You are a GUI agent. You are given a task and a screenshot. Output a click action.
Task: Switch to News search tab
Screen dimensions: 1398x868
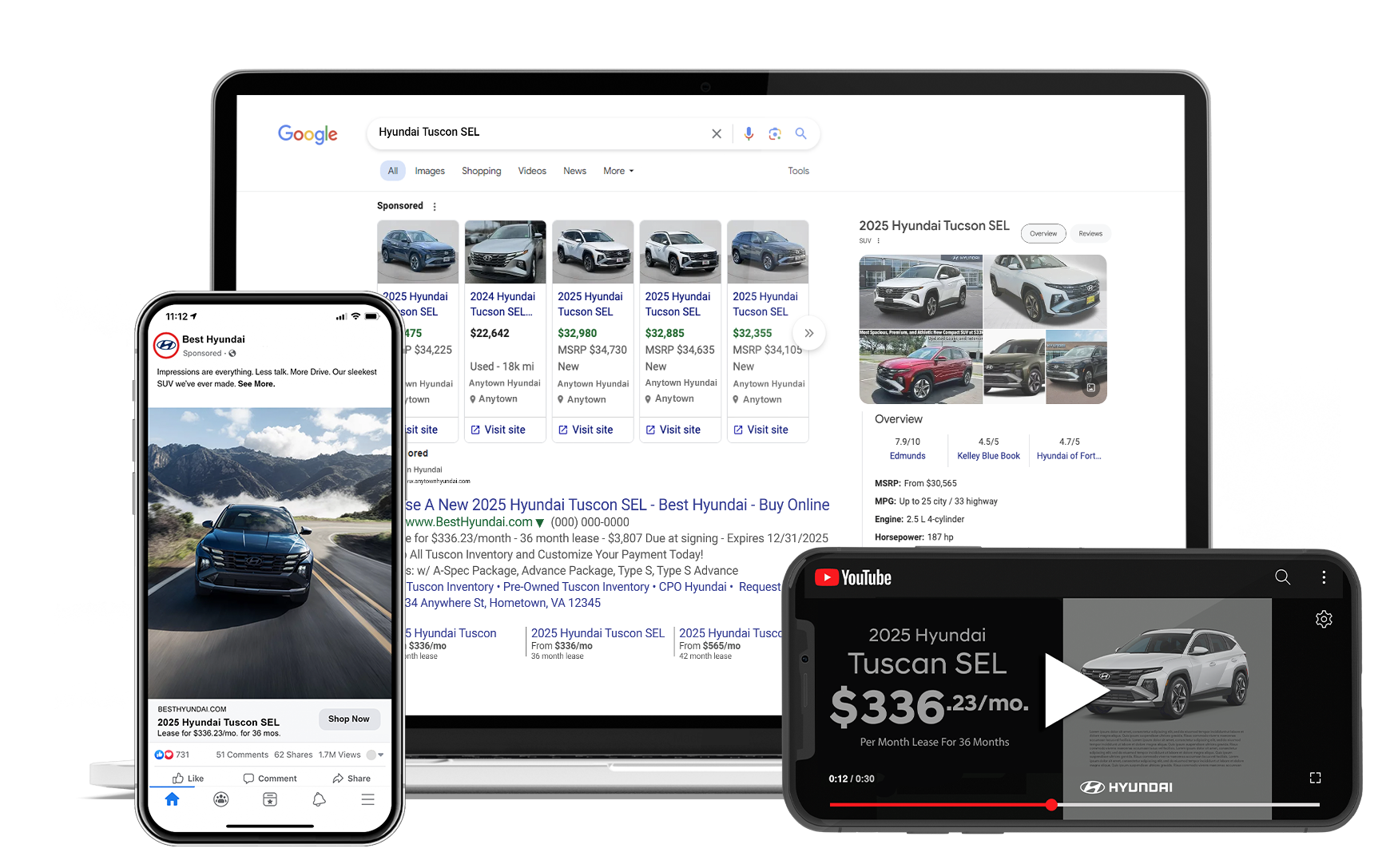click(574, 171)
